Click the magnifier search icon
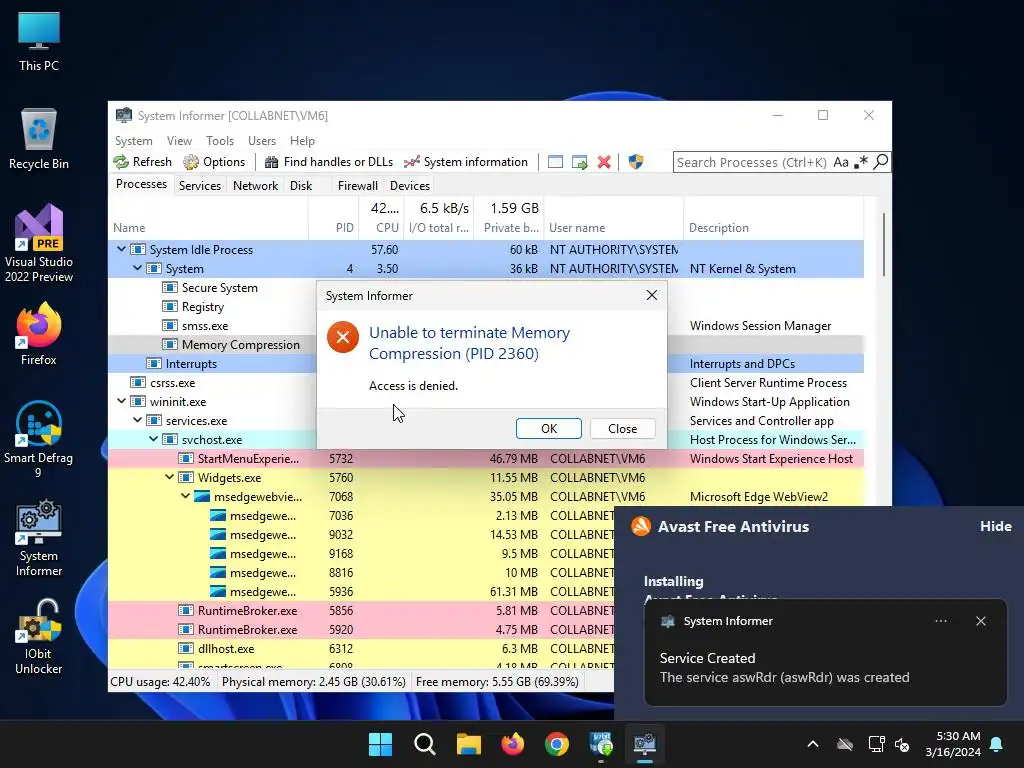Image resolution: width=1024 pixels, height=768 pixels. coord(880,161)
